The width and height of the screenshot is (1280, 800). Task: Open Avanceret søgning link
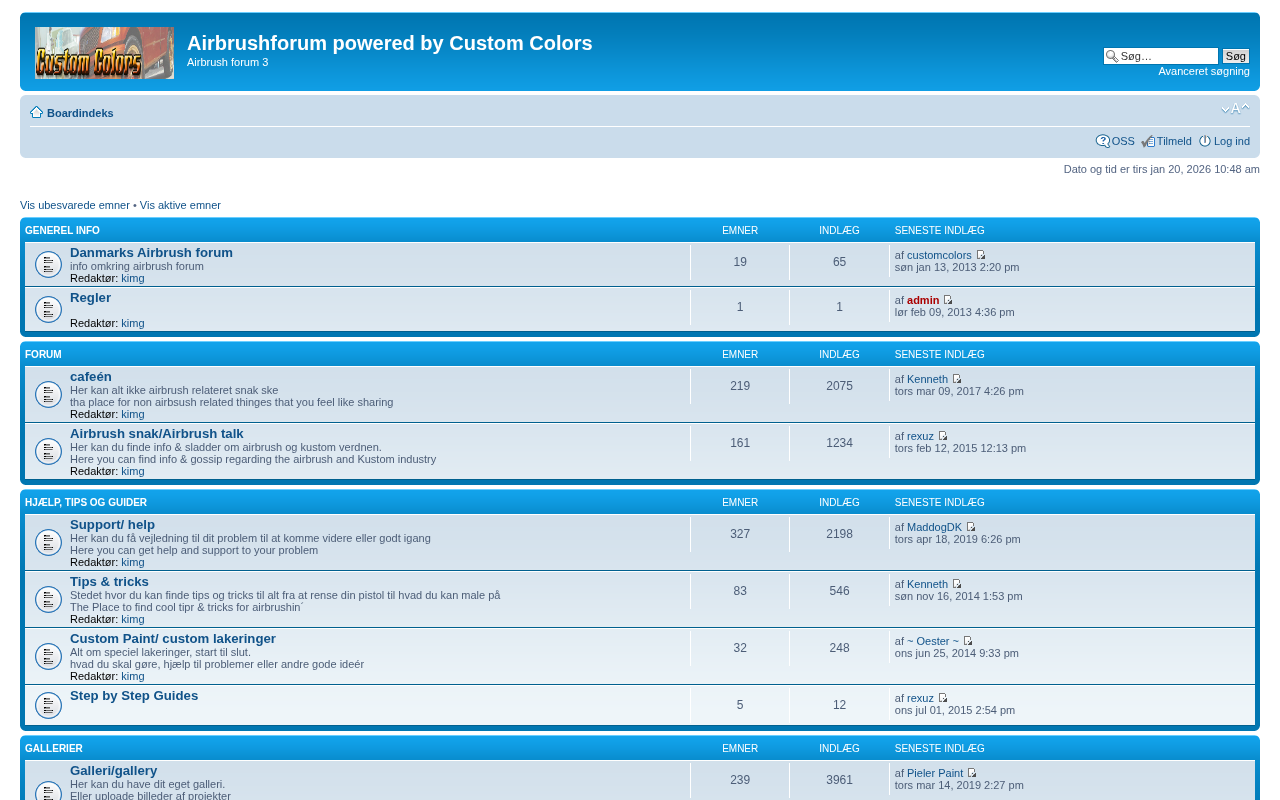click(1204, 71)
